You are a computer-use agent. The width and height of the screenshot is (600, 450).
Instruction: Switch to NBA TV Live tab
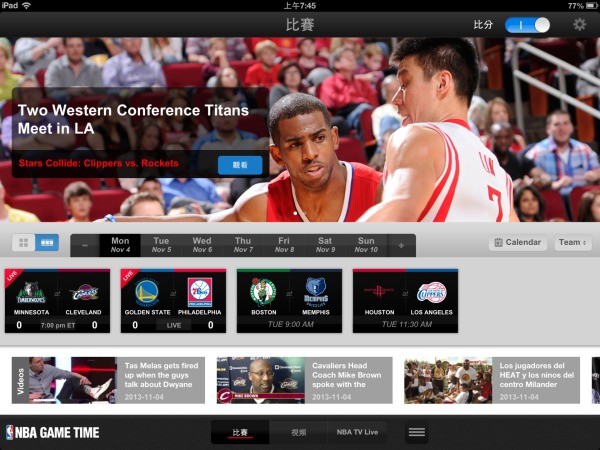click(357, 432)
